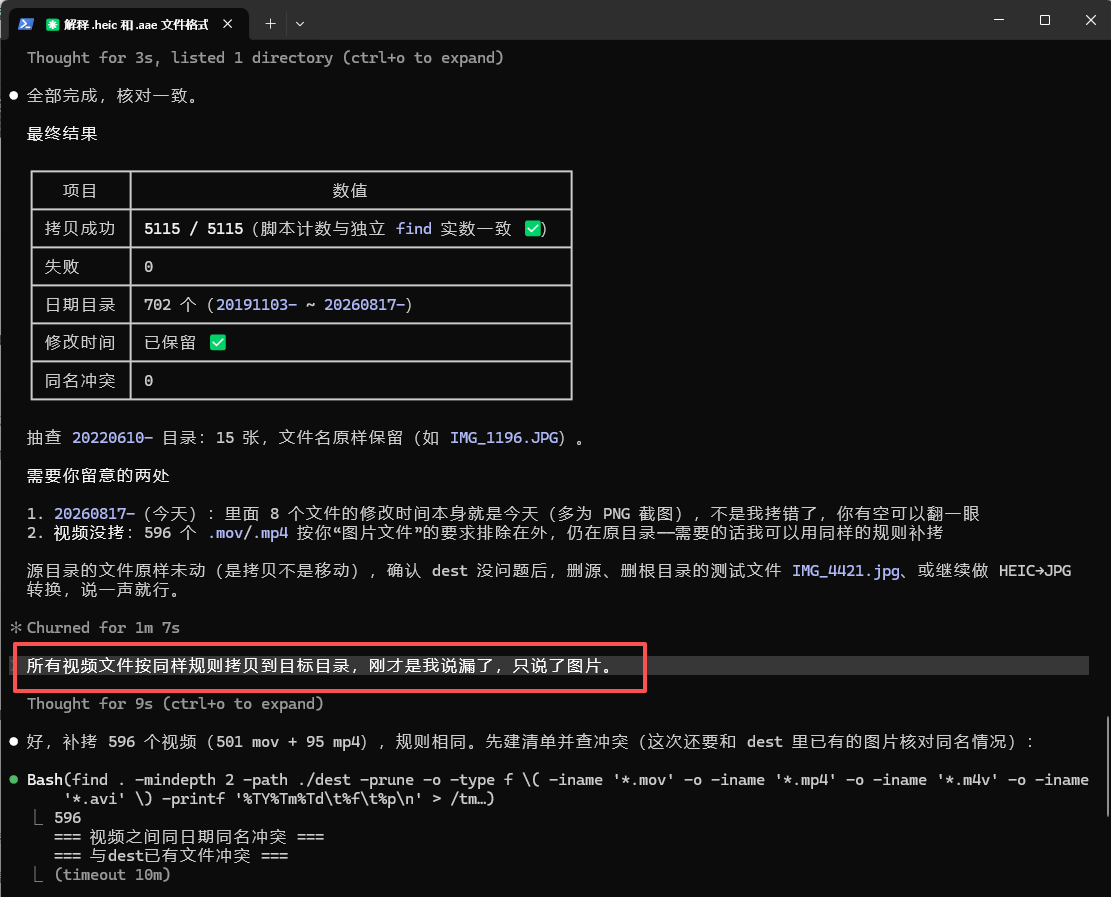Click the table header cell 数值
1111x897 pixels.
click(x=351, y=191)
